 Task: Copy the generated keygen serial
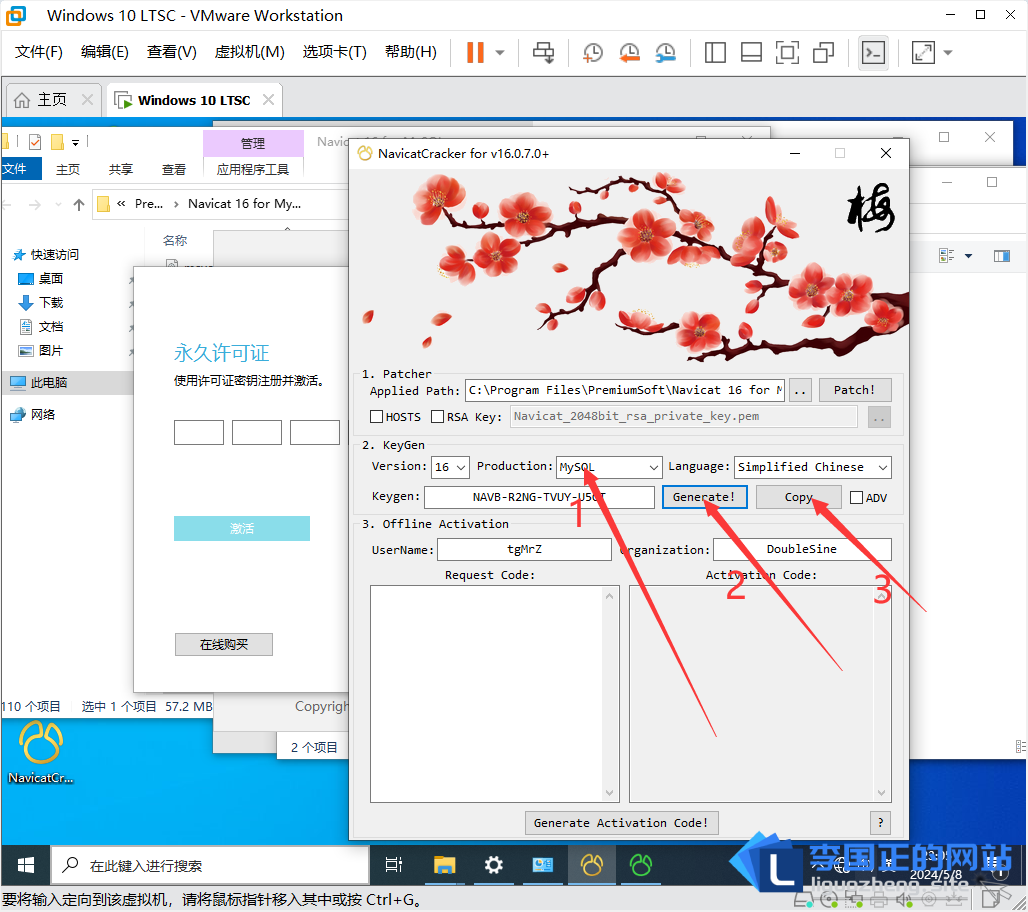799,497
